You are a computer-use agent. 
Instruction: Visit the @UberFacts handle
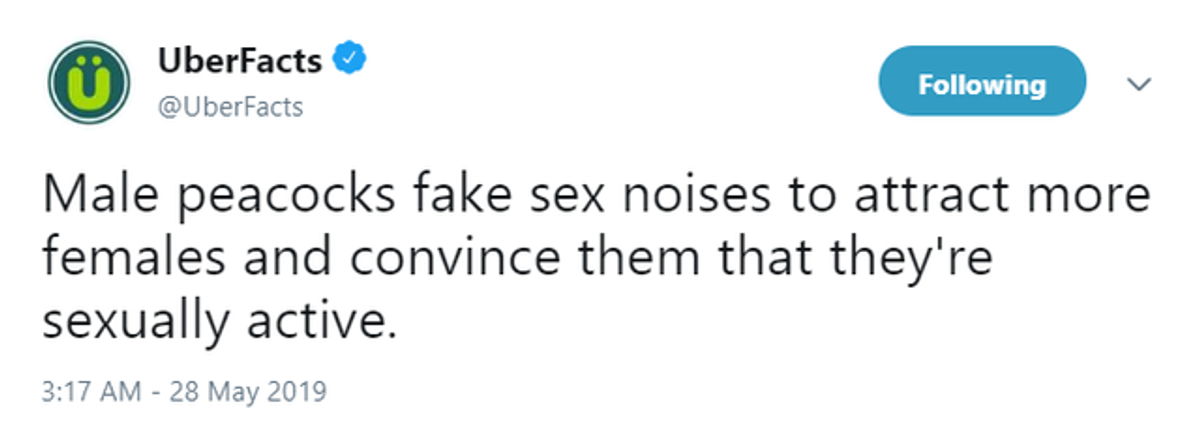(x=230, y=107)
